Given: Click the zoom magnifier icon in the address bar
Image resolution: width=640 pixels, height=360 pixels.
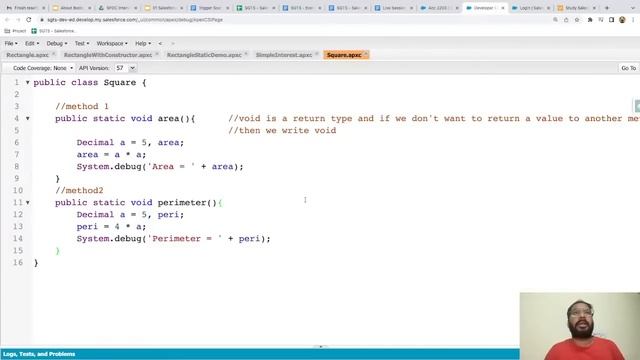Looking at the screenshot, I should 556,20.
